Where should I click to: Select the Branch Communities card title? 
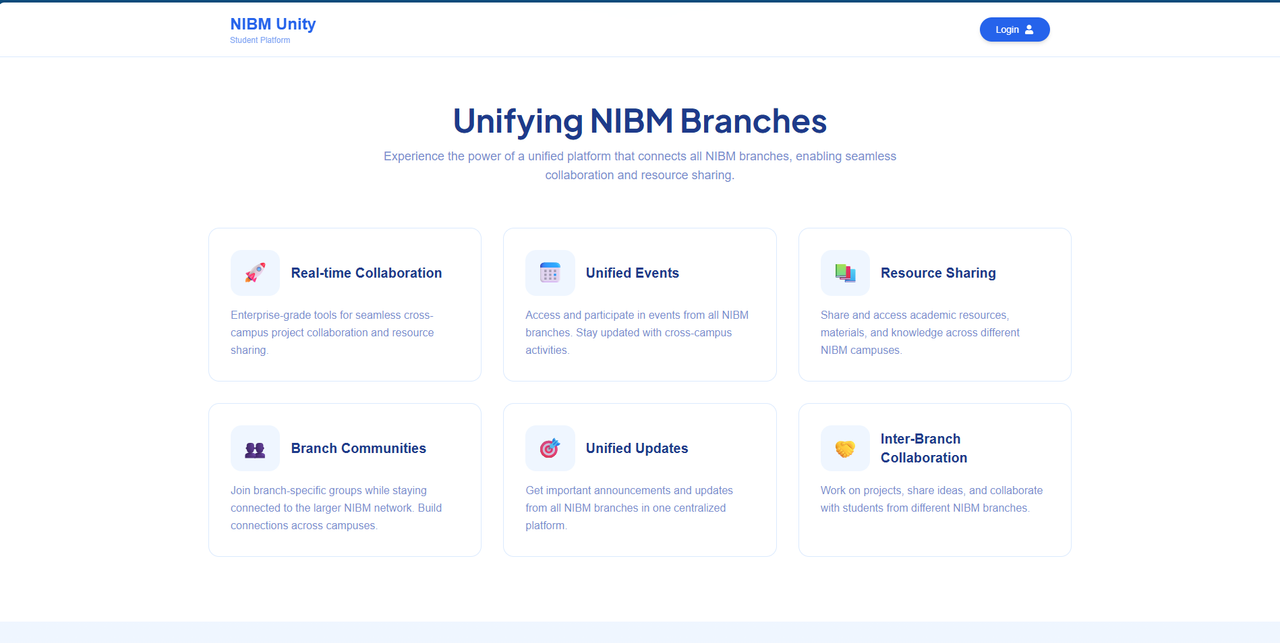[358, 448]
